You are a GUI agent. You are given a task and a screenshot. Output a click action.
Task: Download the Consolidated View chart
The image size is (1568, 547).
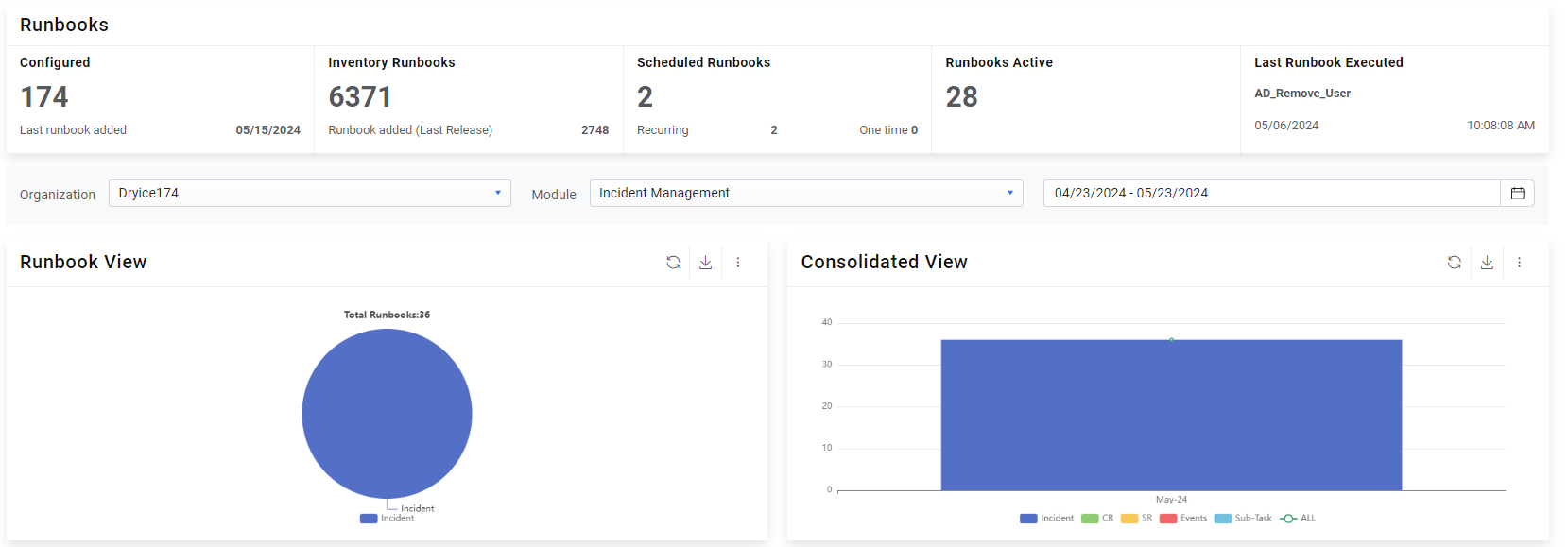(1487, 263)
